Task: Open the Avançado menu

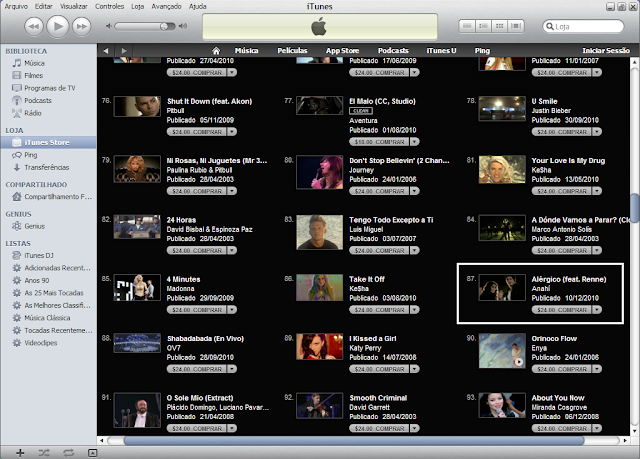Action: (x=166, y=7)
